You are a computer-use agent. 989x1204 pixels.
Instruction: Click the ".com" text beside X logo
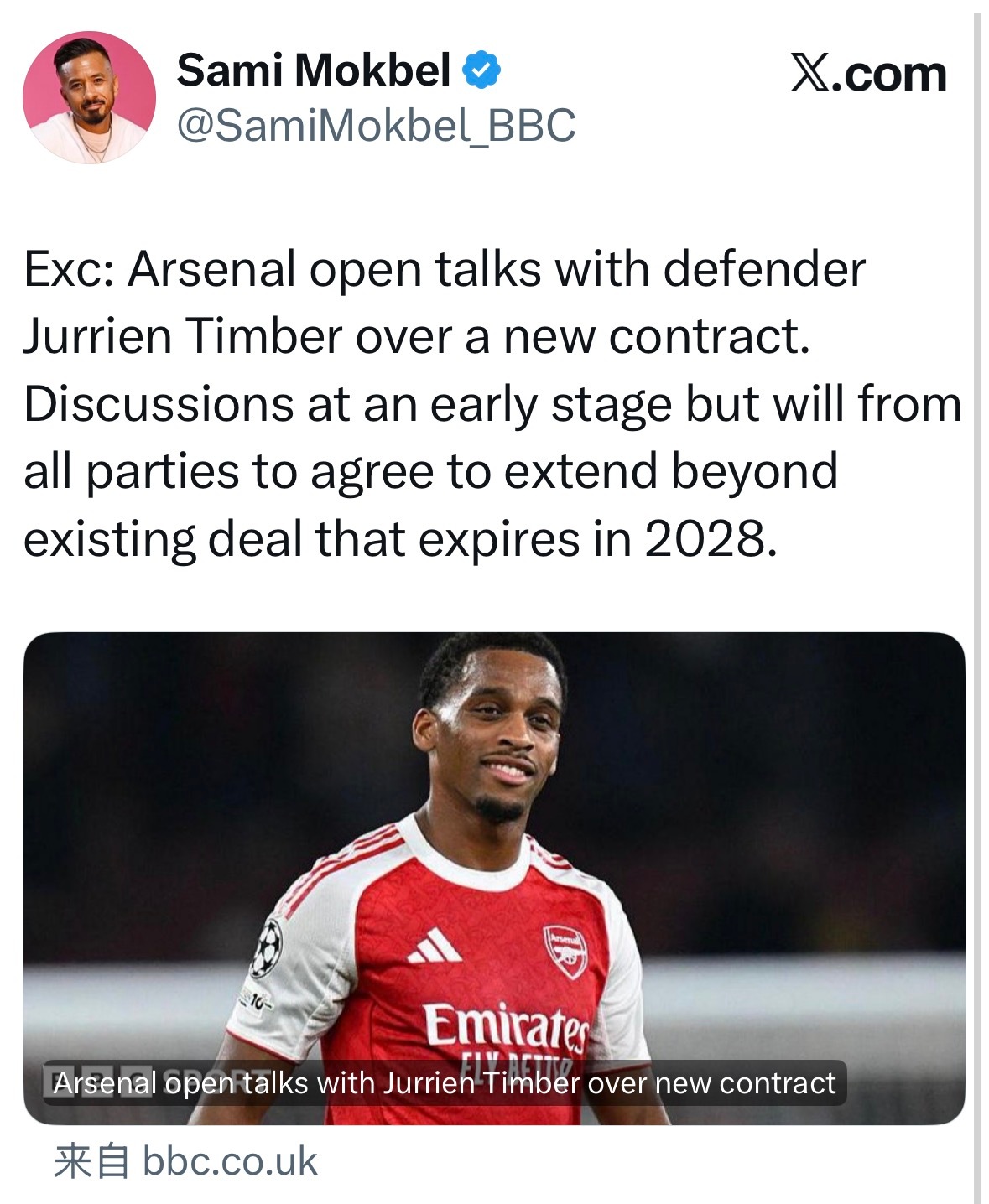[894, 74]
